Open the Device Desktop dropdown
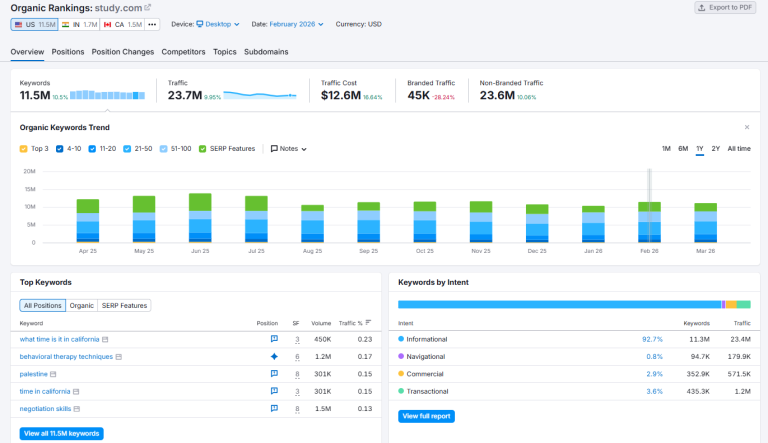 point(217,24)
